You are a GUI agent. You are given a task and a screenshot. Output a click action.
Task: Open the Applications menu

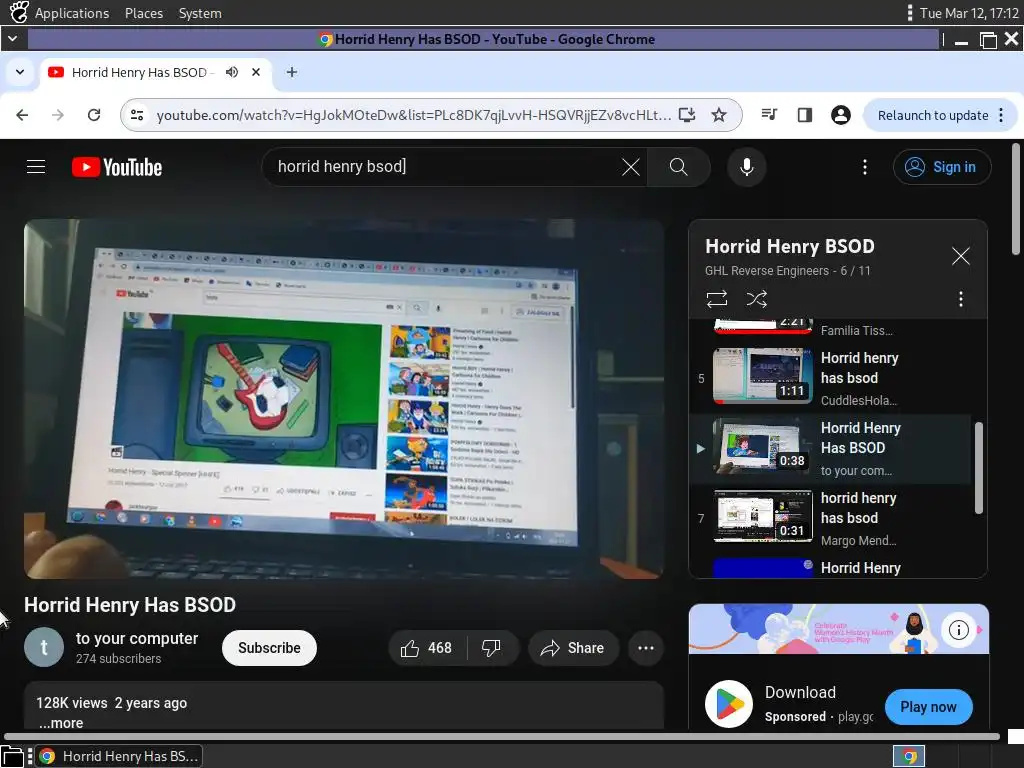point(72,13)
